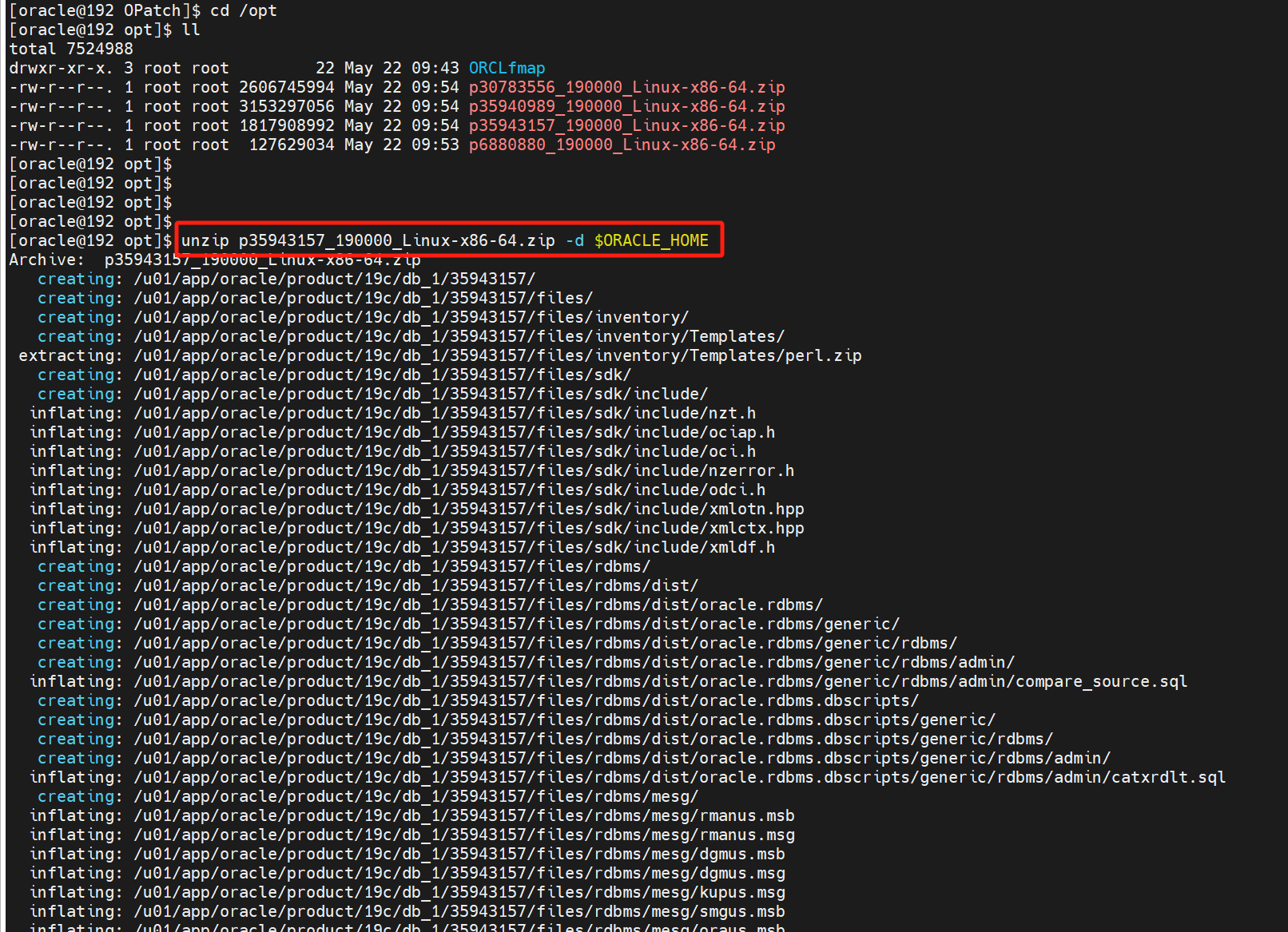Click the ORCLfmap row timestamp 09:43
Viewport: 1288px width, 932px height.
pos(435,68)
